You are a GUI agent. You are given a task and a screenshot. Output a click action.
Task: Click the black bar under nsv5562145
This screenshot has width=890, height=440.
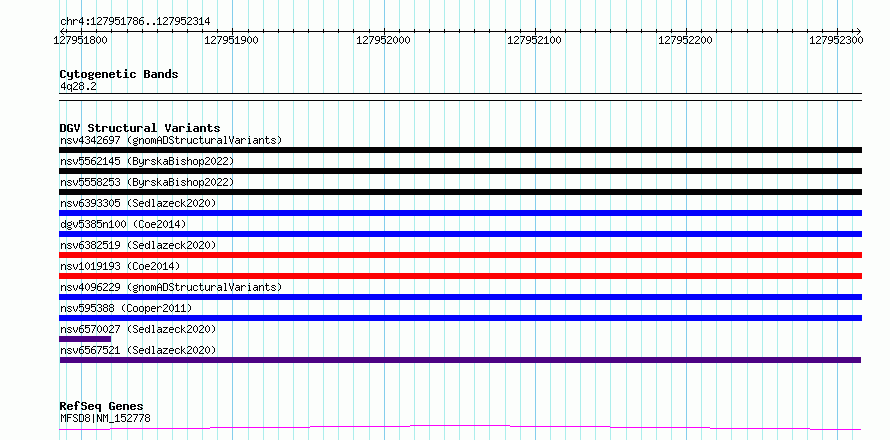pyautogui.click(x=460, y=171)
